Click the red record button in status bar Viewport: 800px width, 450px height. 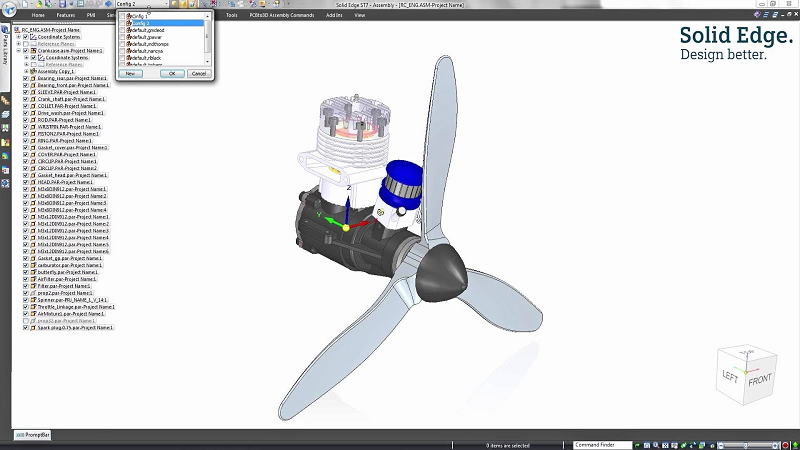[785, 444]
